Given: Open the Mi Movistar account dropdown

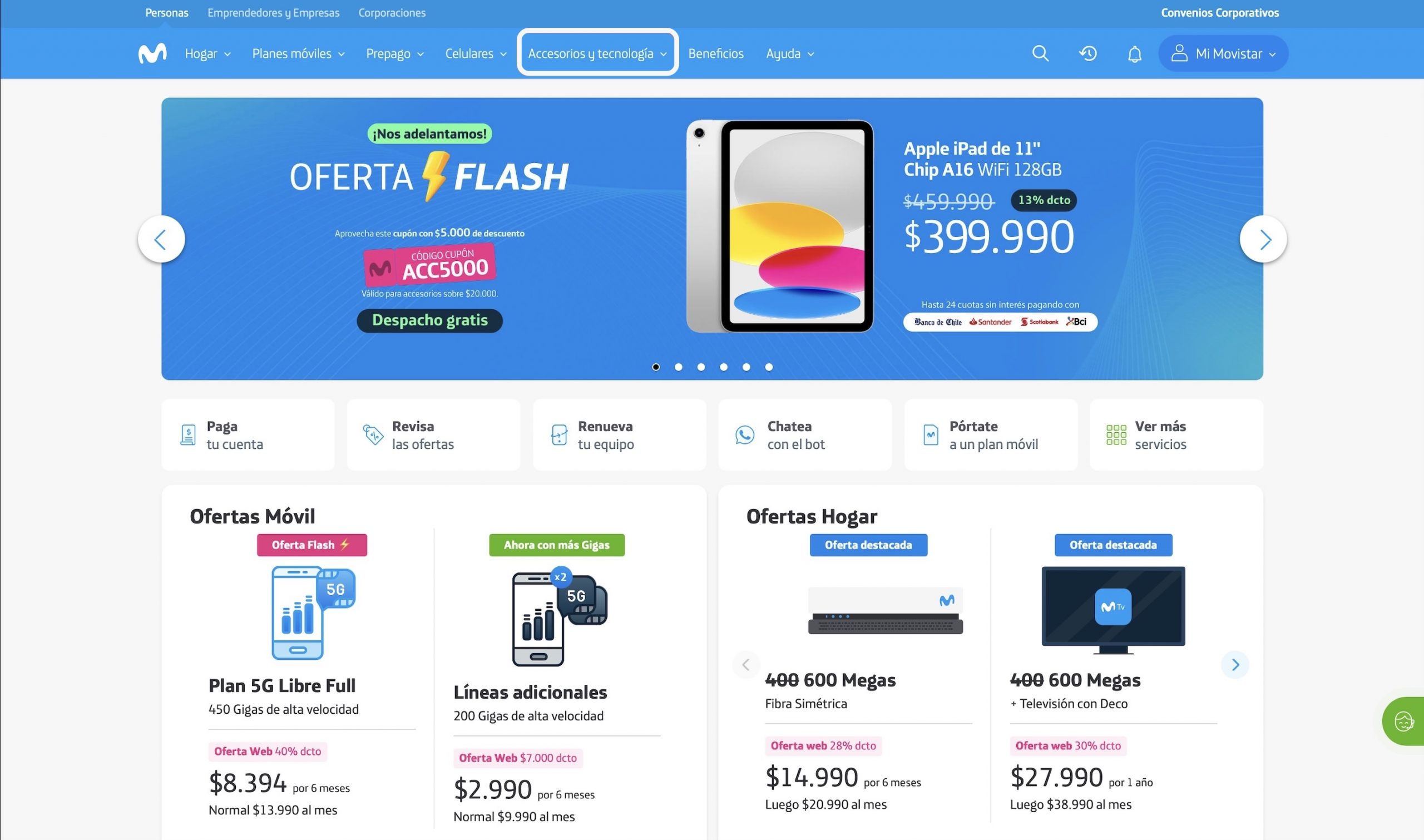Looking at the screenshot, I should pos(1223,54).
